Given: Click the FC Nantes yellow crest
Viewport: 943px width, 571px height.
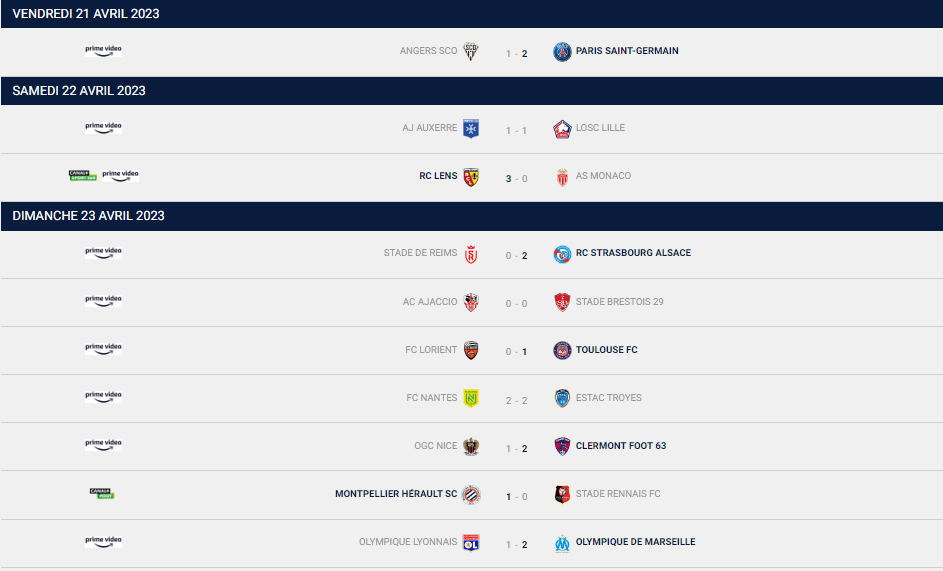Looking at the screenshot, I should point(471,398).
